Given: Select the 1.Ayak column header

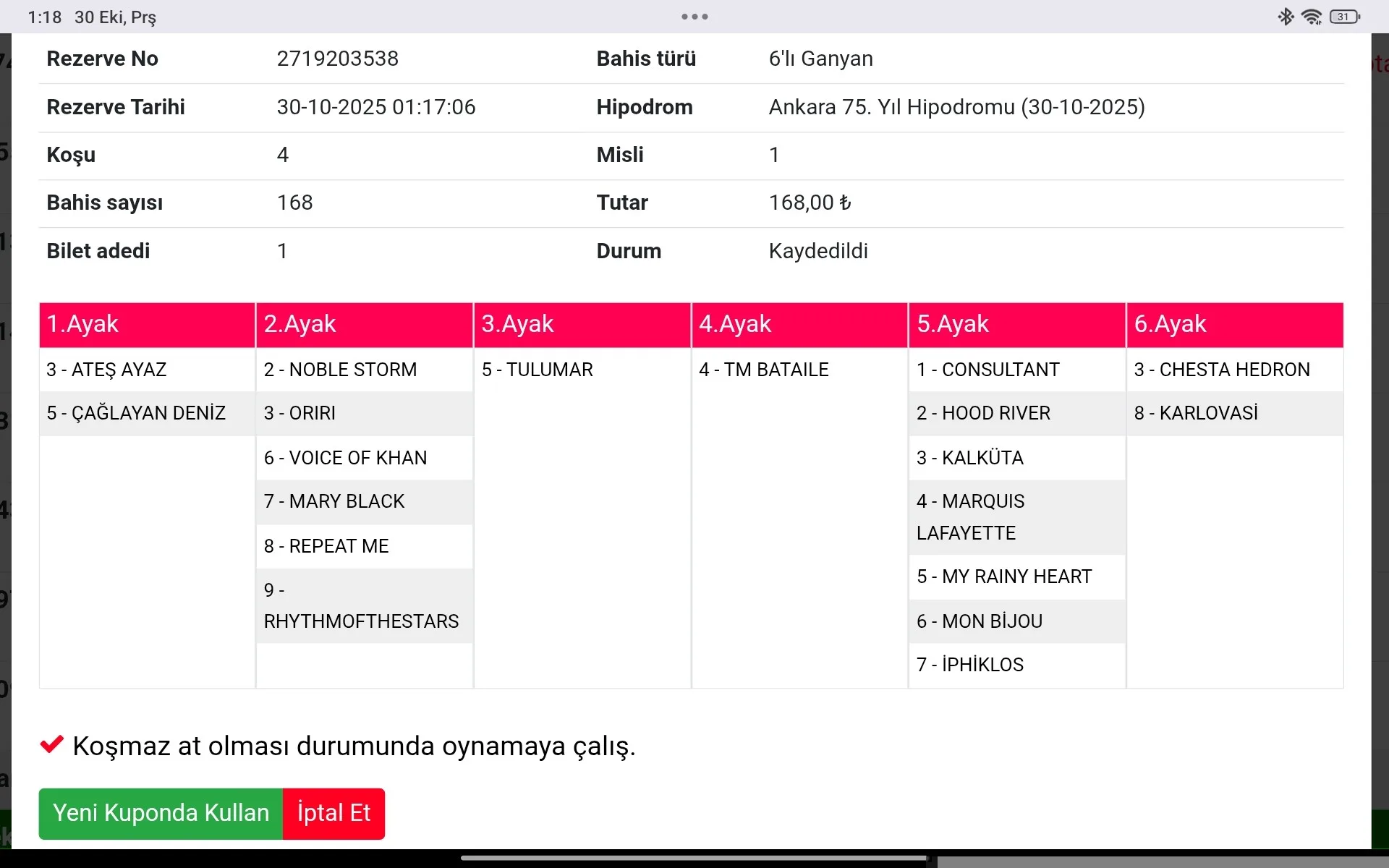Looking at the screenshot, I should [147, 324].
